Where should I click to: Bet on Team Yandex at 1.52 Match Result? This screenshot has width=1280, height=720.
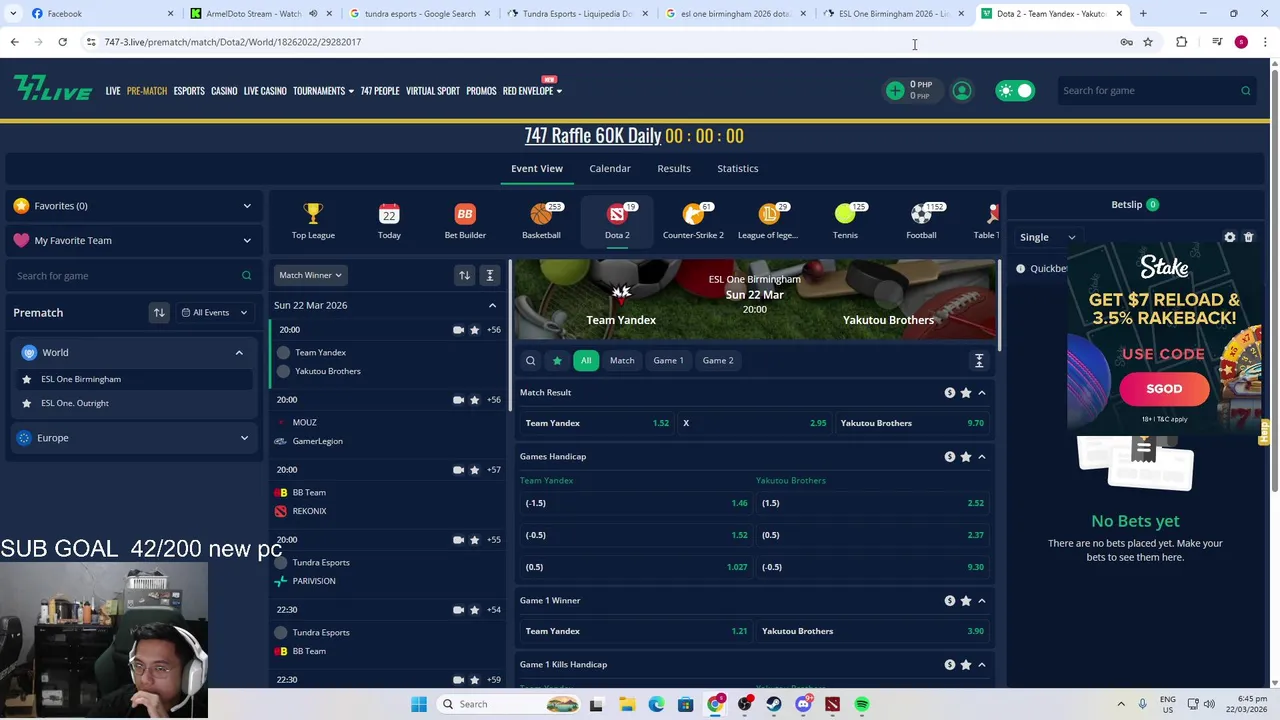point(597,423)
